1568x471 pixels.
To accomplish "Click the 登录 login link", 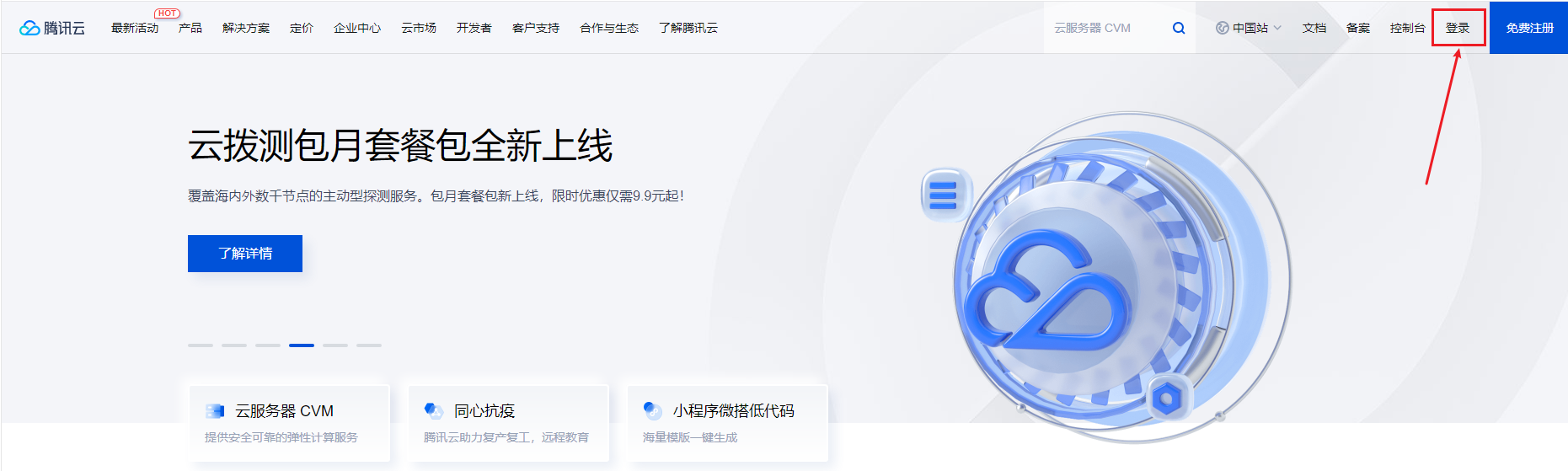I will pyautogui.click(x=1458, y=28).
